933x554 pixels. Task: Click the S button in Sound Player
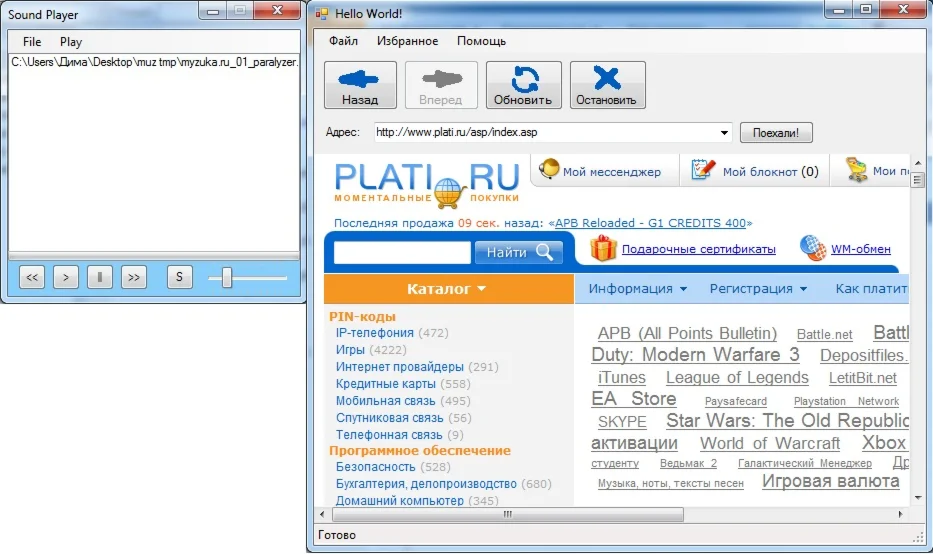click(x=179, y=277)
